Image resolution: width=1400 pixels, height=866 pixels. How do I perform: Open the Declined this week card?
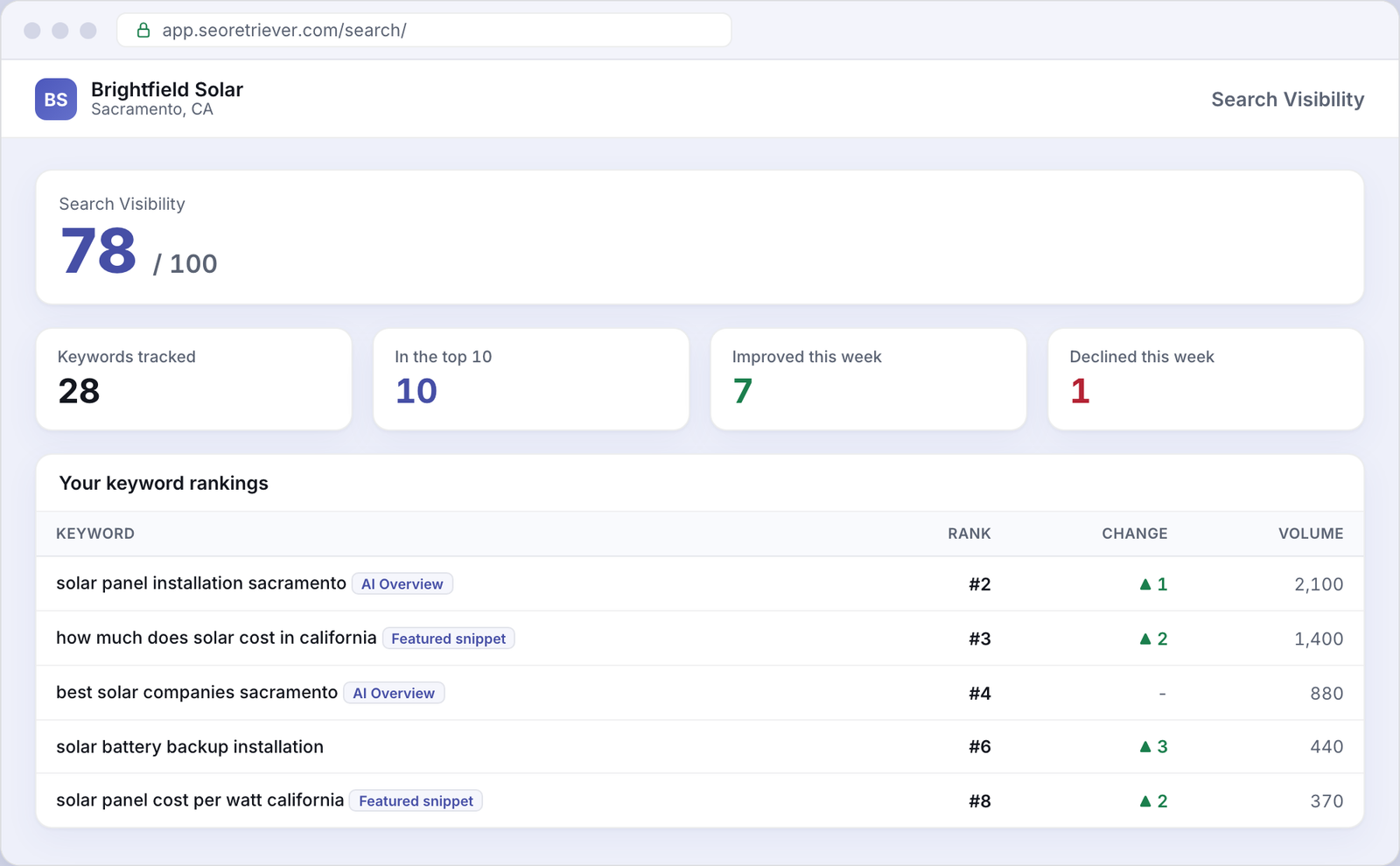pos(1206,379)
